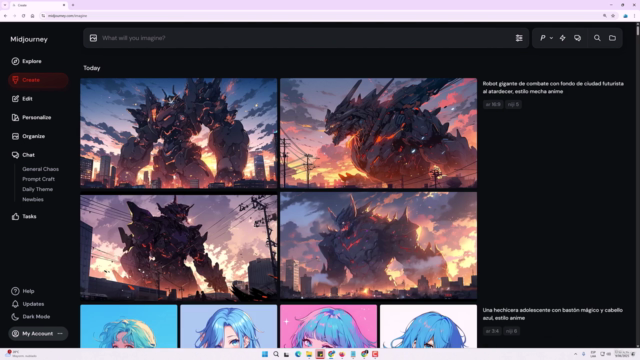The height and width of the screenshot is (360, 640).
Task: Open the sorceress image with cyan background
Action: (129, 326)
